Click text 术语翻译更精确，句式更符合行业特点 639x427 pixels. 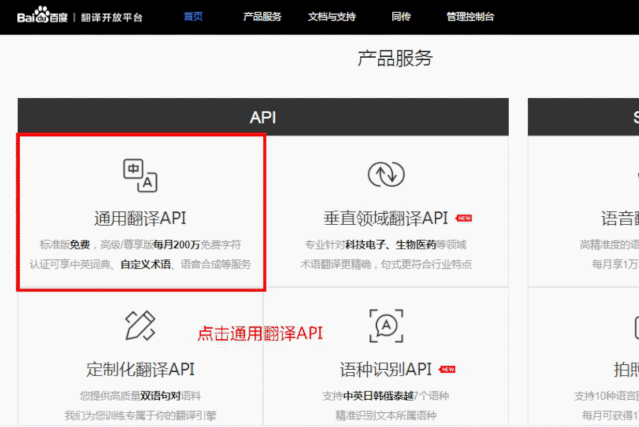pyautogui.click(x=386, y=264)
